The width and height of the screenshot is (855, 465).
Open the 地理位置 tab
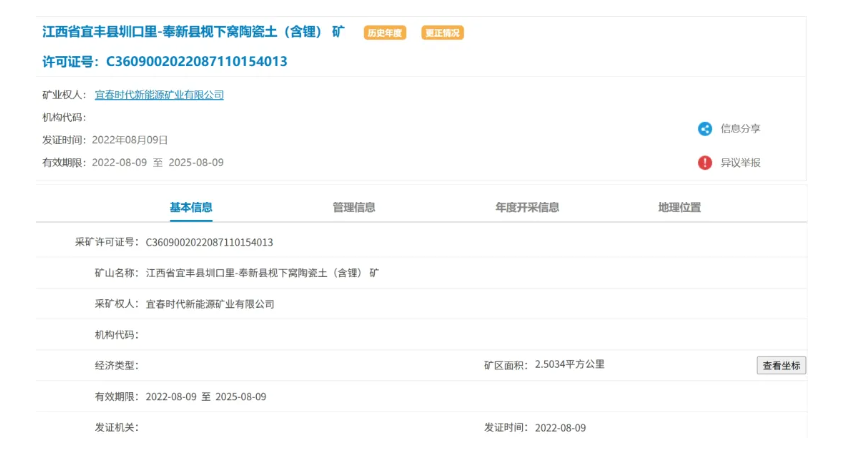[x=679, y=207]
